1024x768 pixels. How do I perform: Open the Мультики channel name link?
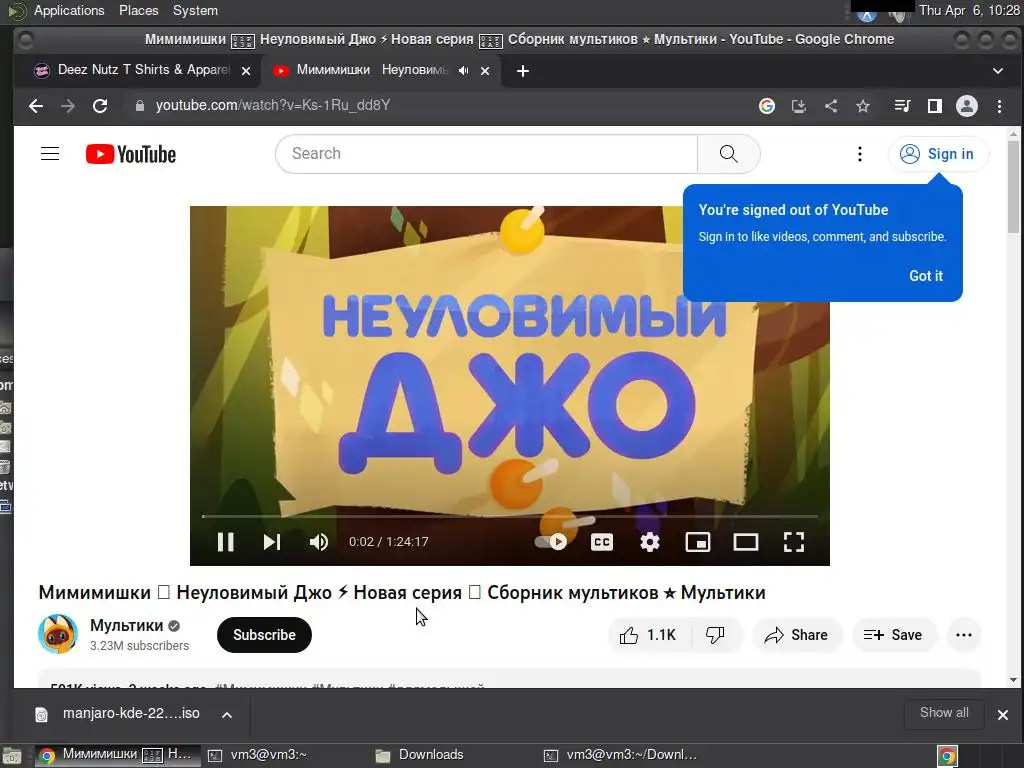[127, 626]
